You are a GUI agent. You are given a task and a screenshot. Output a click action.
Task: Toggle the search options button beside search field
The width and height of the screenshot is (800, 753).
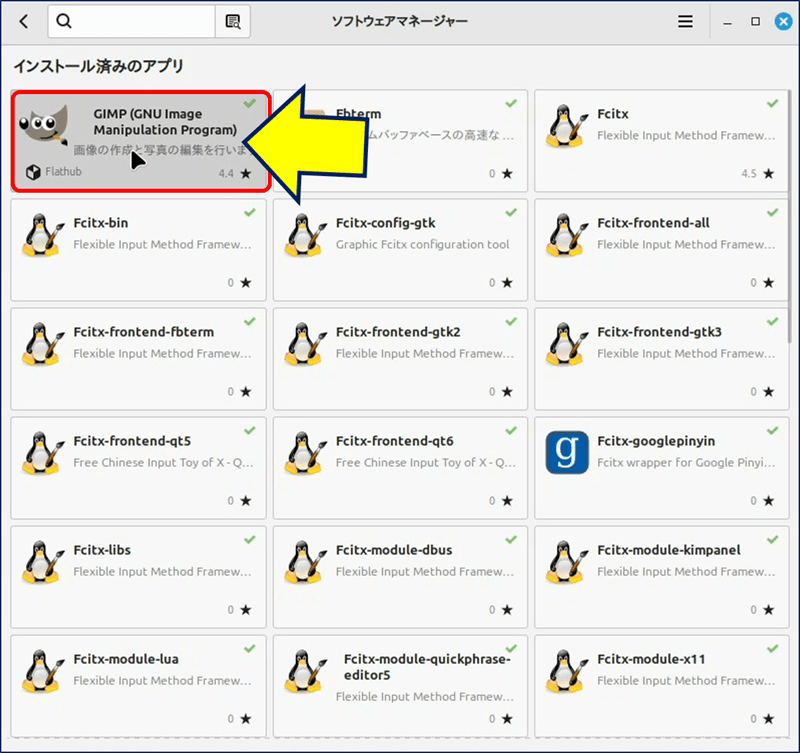[233, 21]
